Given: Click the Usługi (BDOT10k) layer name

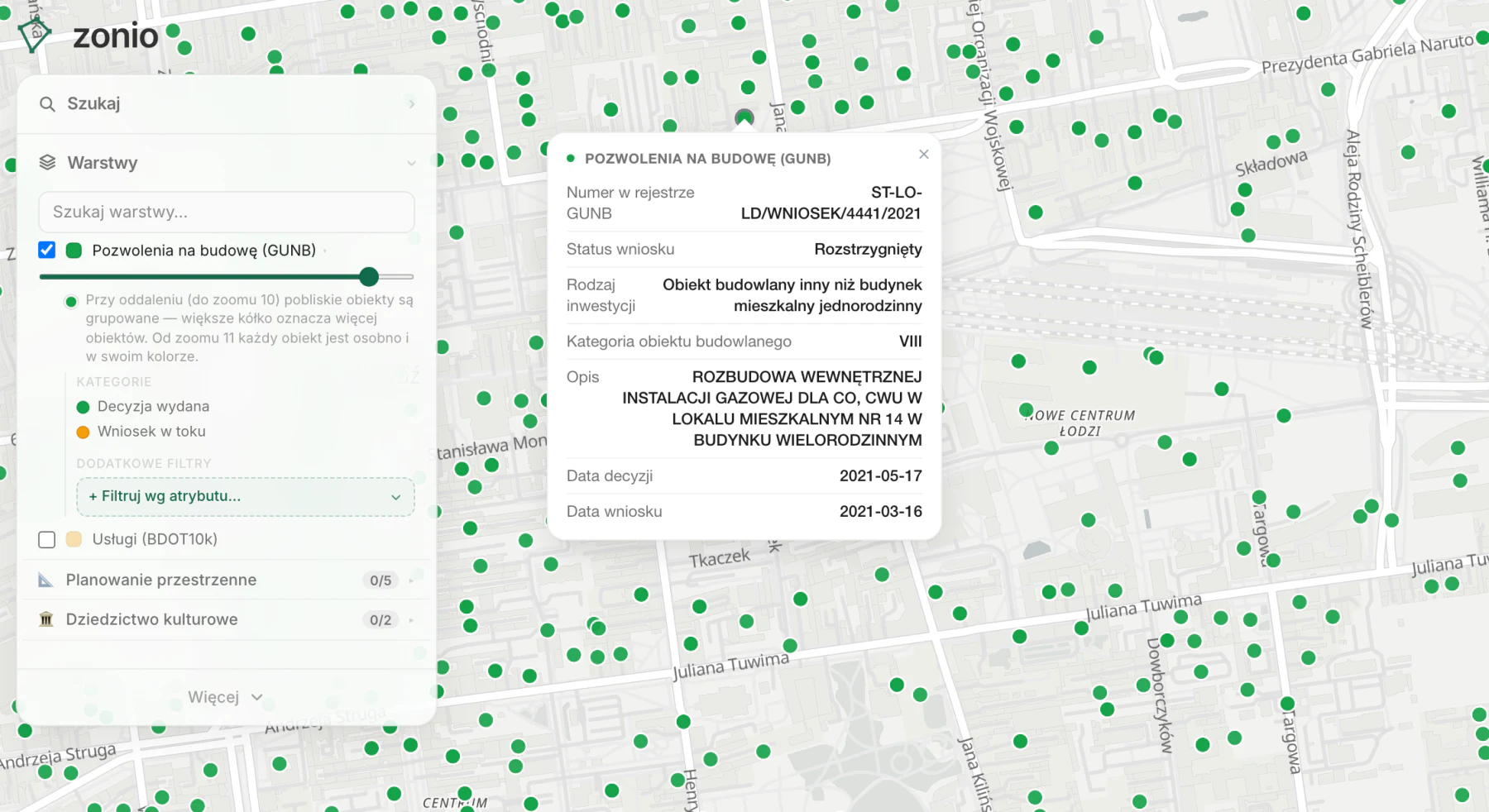Looking at the screenshot, I should tap(155, 539).
